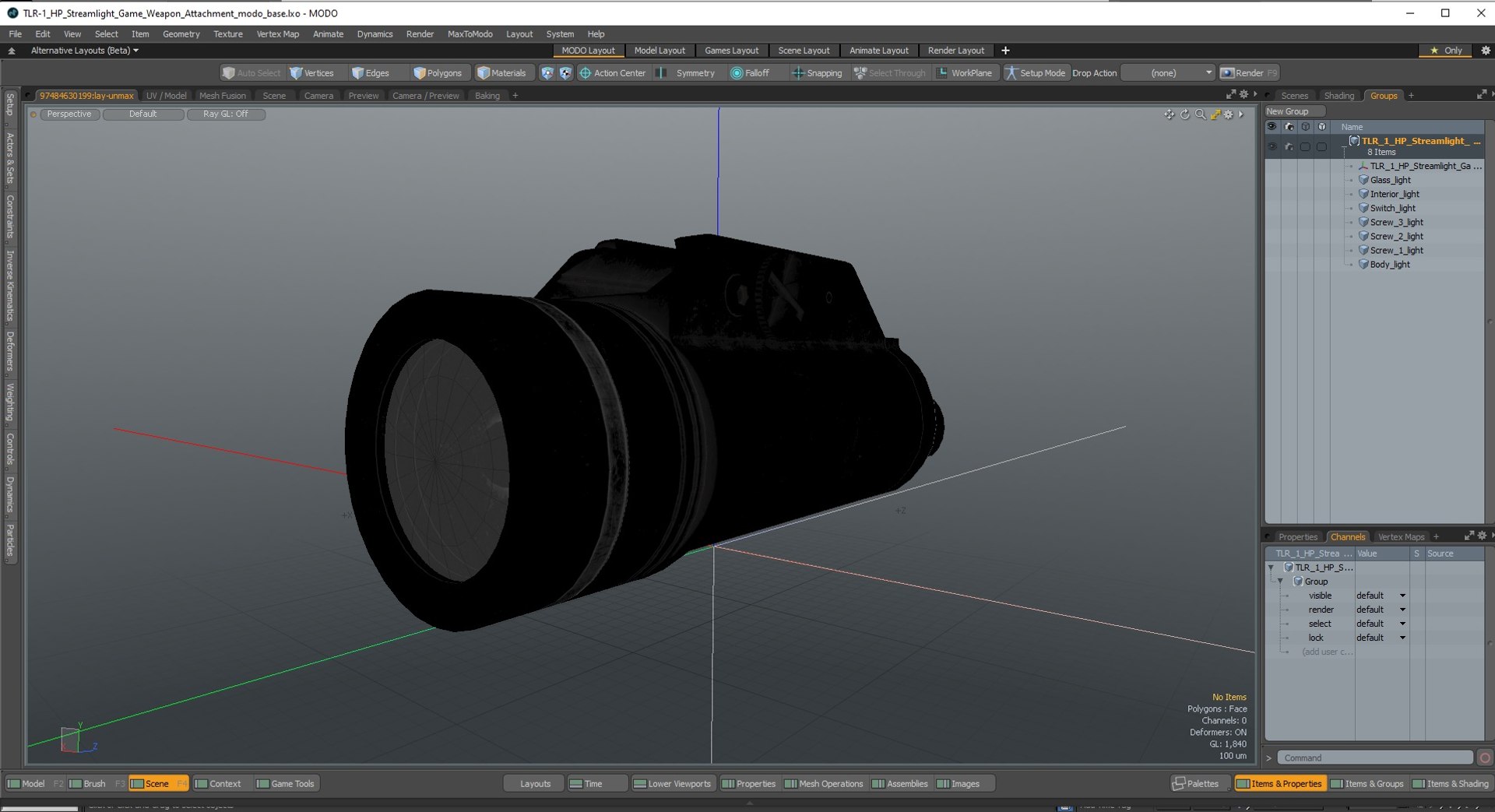This screenshot has width=1495, height=812.
Task: Click the Game Tools button
Action: 286,783
